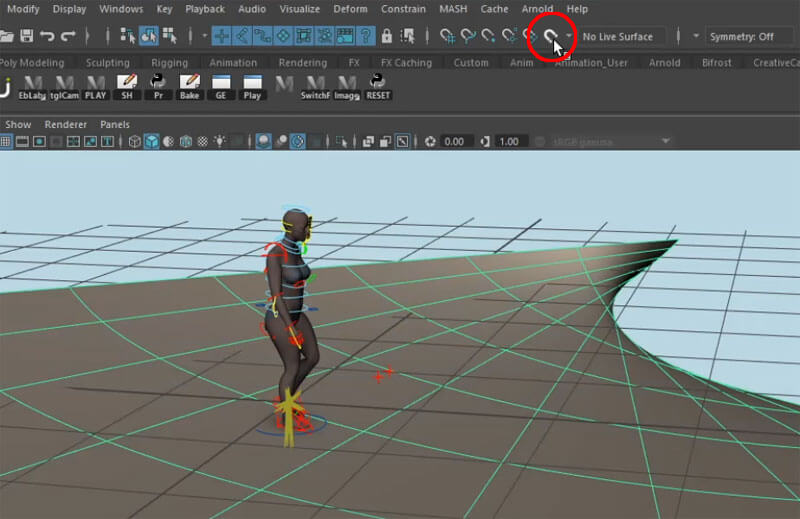Click Snap to curves magnet icon

click(x=467, y=36)
